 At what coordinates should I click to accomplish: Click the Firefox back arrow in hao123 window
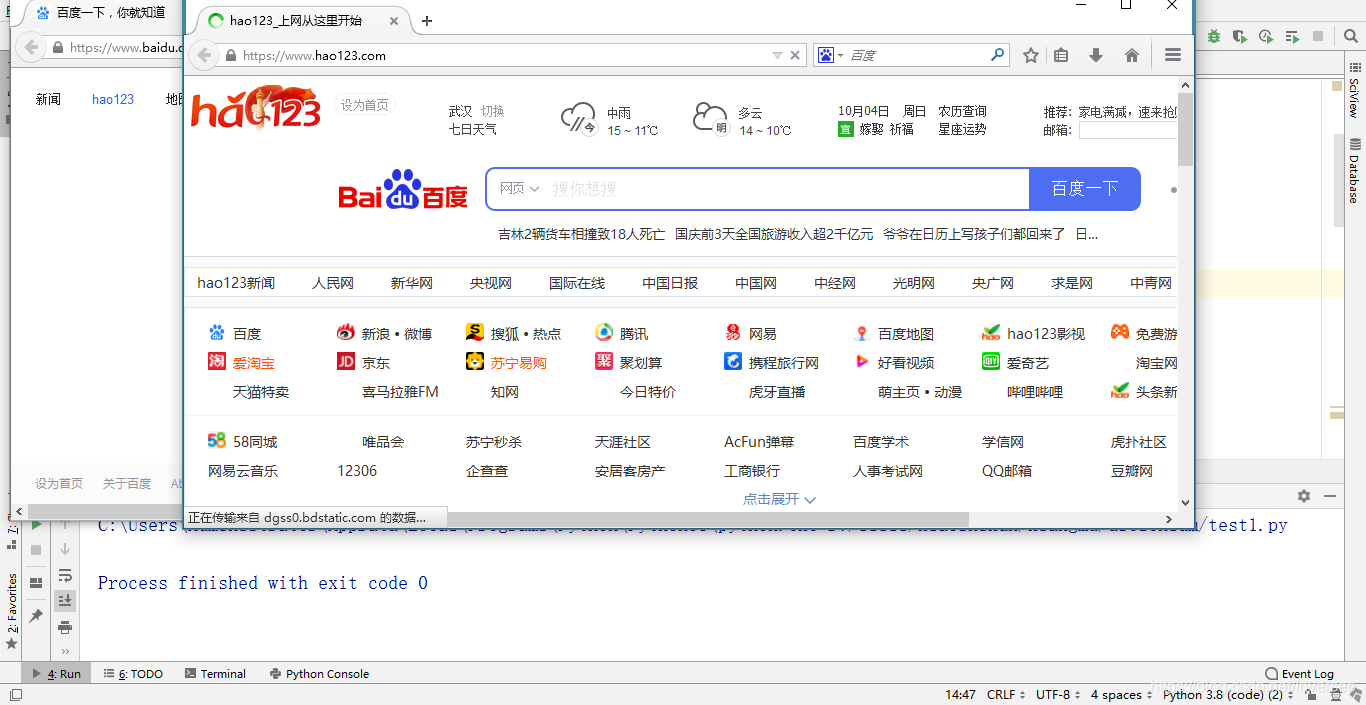(203, 55)
